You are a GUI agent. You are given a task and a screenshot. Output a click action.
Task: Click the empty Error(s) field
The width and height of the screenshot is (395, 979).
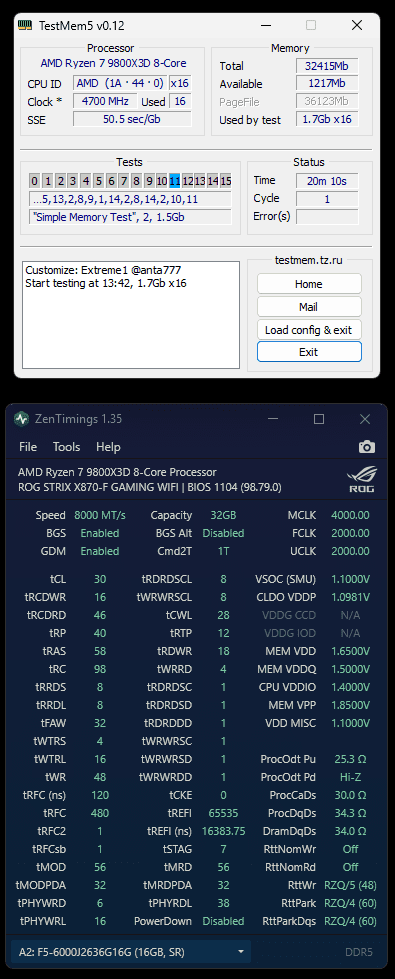327,217
